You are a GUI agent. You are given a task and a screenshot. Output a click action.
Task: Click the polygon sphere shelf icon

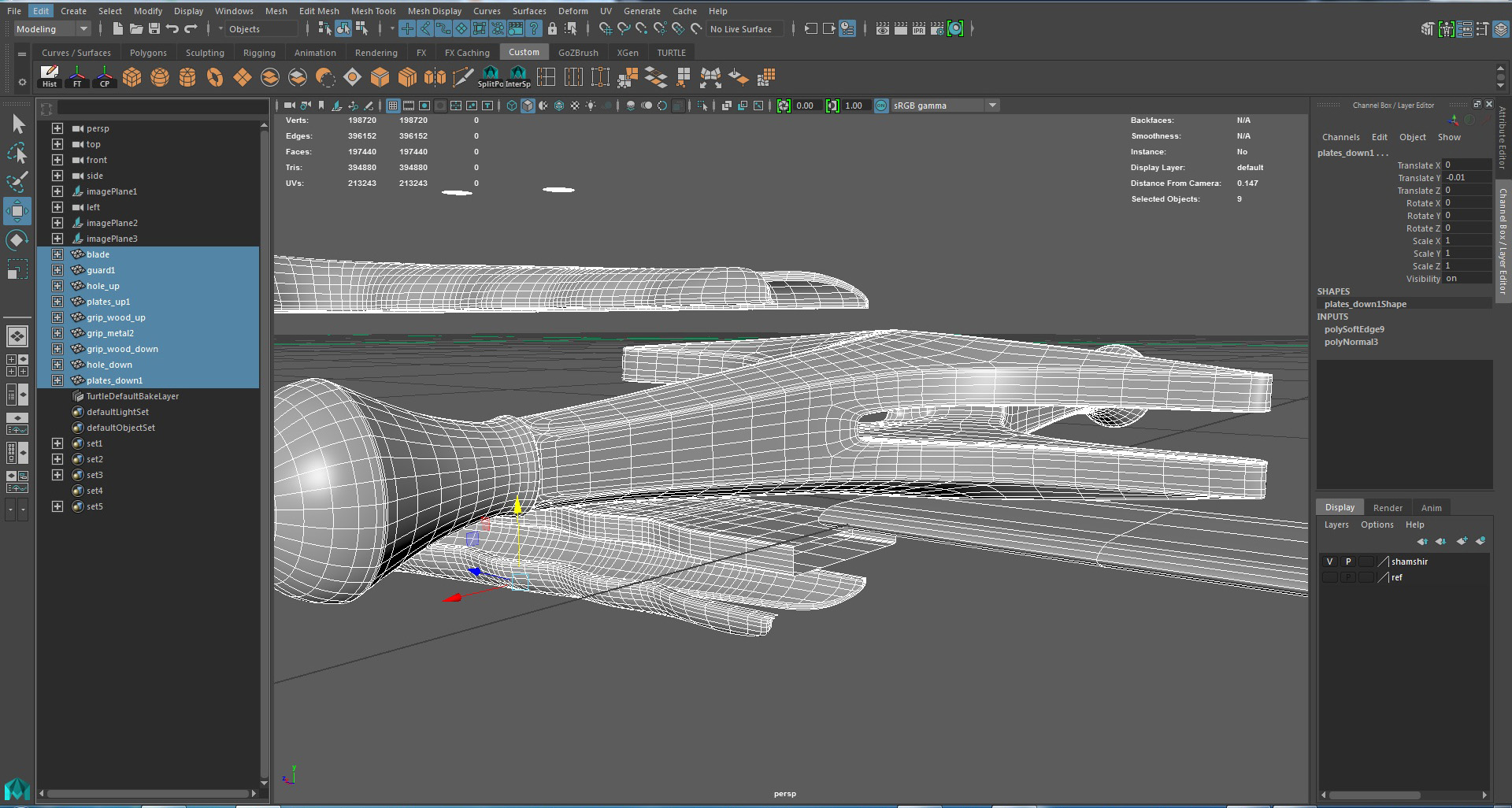click(160, 77)
